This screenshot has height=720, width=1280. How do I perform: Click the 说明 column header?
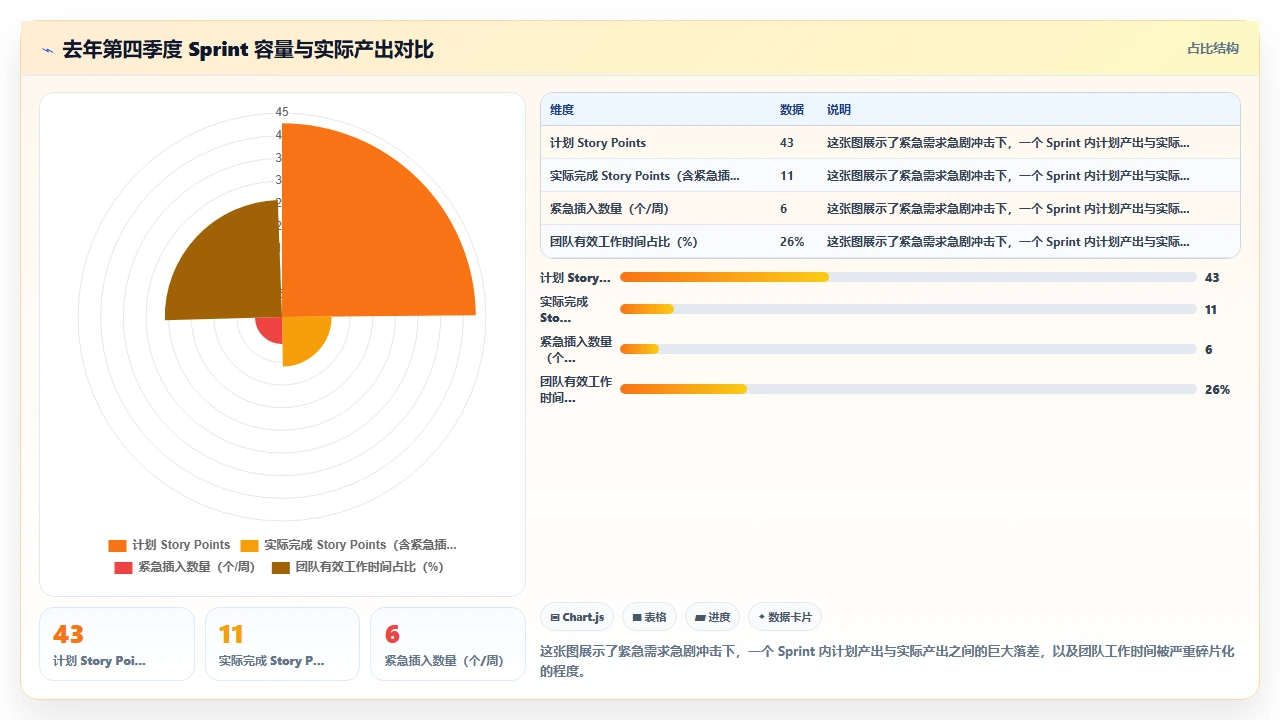tap(839, 110)
